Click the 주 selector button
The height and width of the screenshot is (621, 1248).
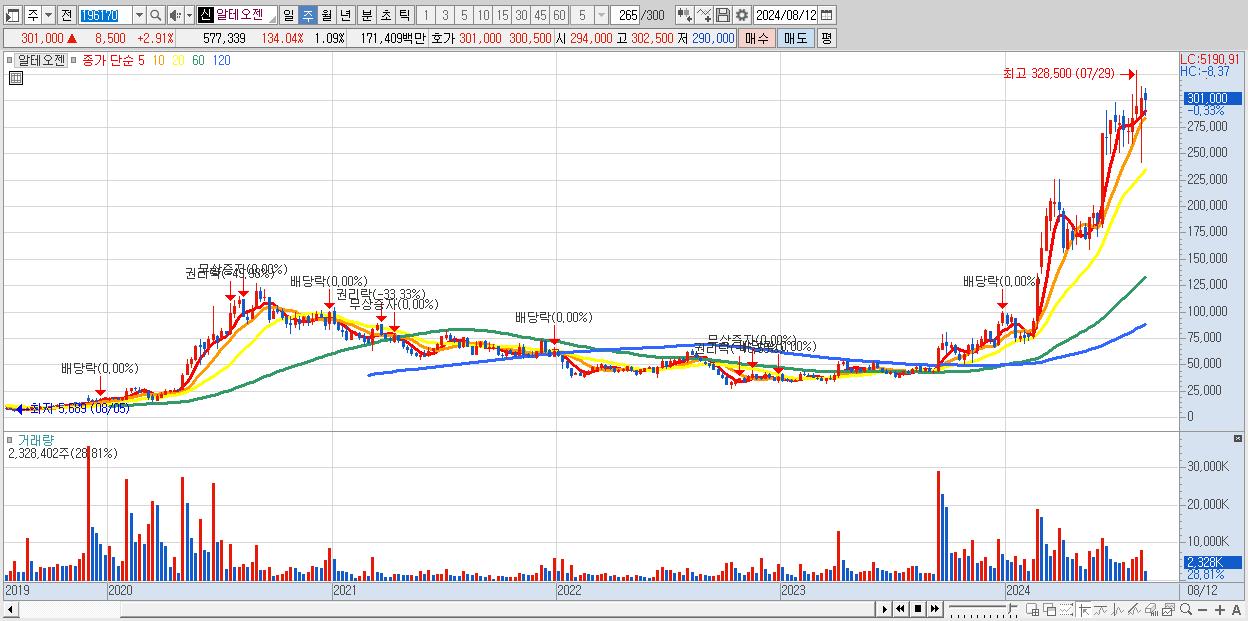point(33,15)
